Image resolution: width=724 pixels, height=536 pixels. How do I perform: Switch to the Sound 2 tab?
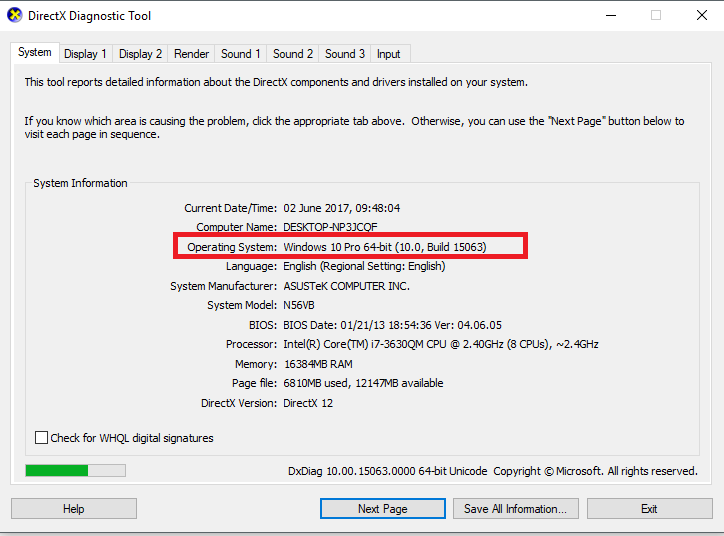coord(293,54)
